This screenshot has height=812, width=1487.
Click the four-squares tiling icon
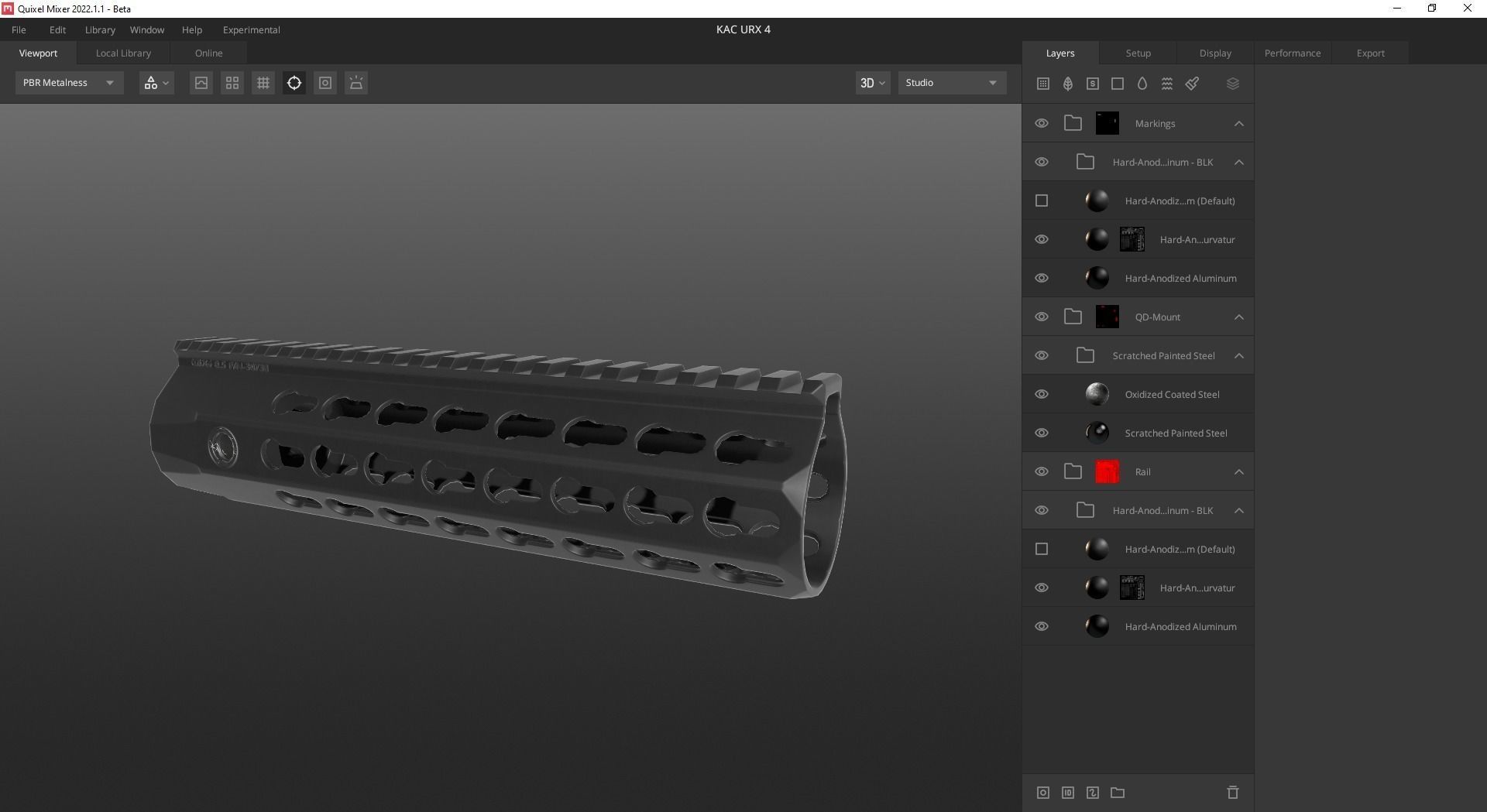pos(232,83)
